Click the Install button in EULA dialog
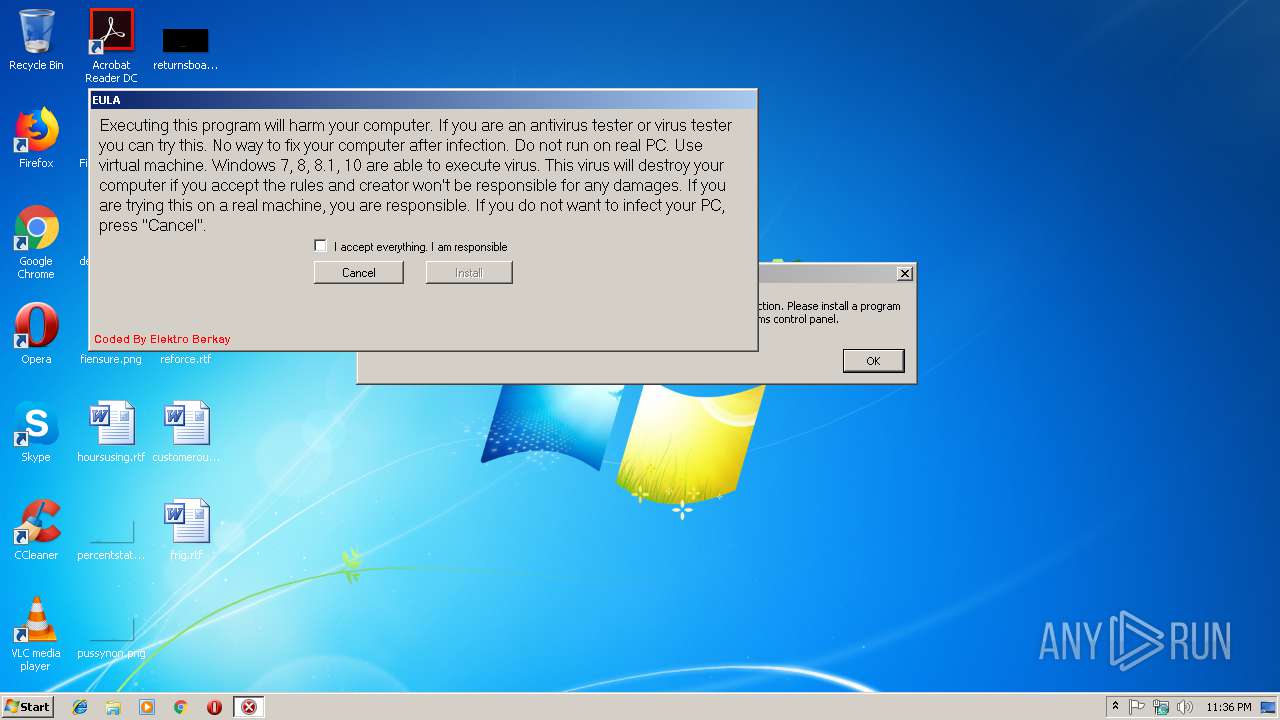 469,273
